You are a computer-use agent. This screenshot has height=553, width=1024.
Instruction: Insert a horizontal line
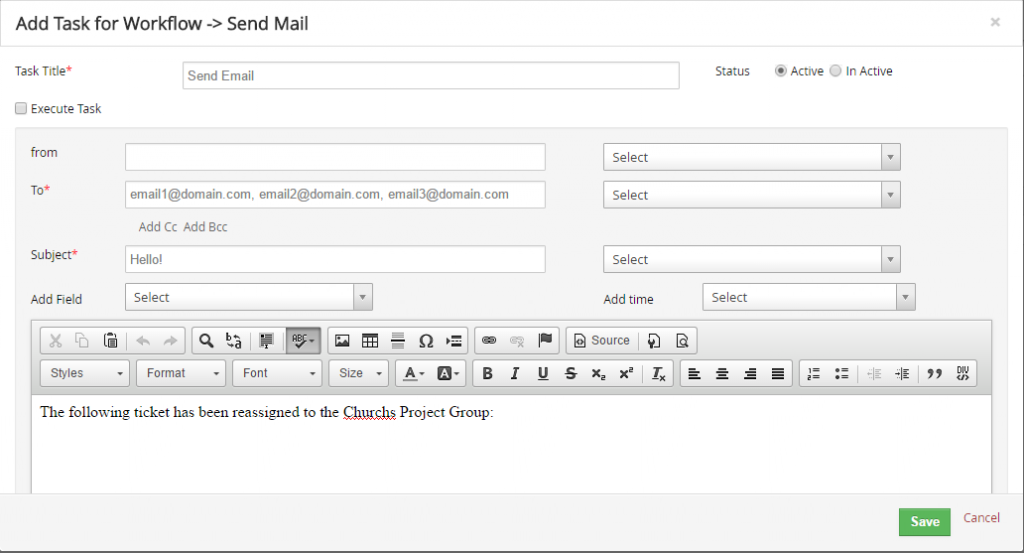point(397,341)
